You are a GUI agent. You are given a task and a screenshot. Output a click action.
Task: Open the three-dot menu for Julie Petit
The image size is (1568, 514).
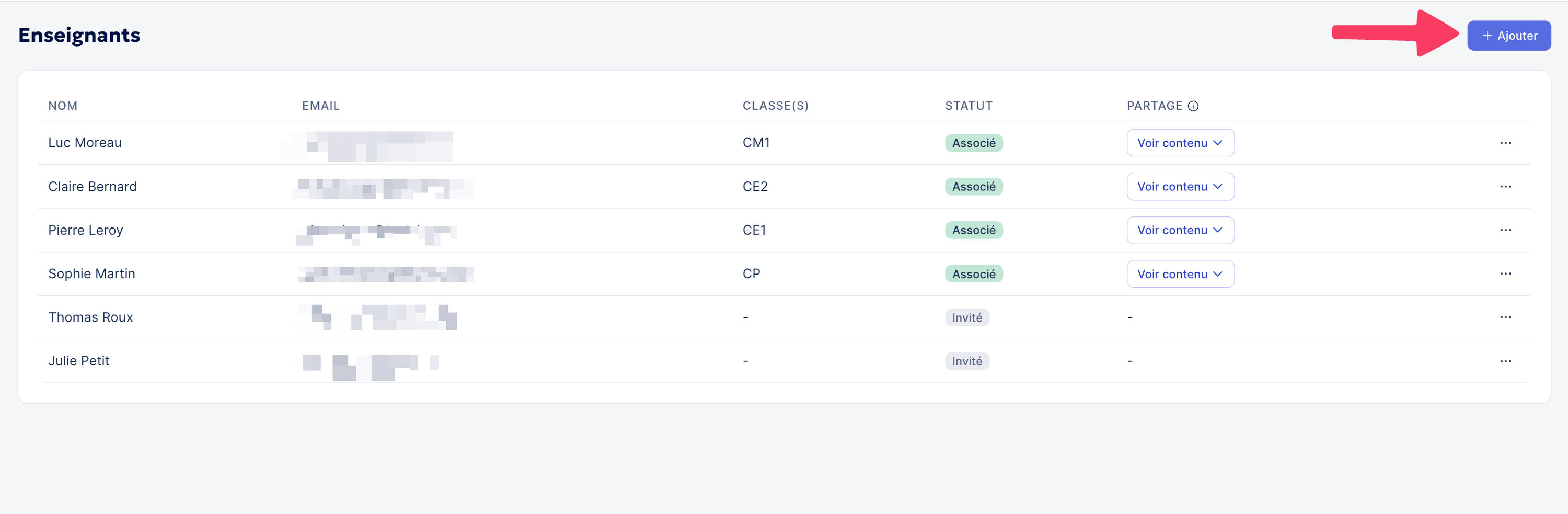[1505, 361]
